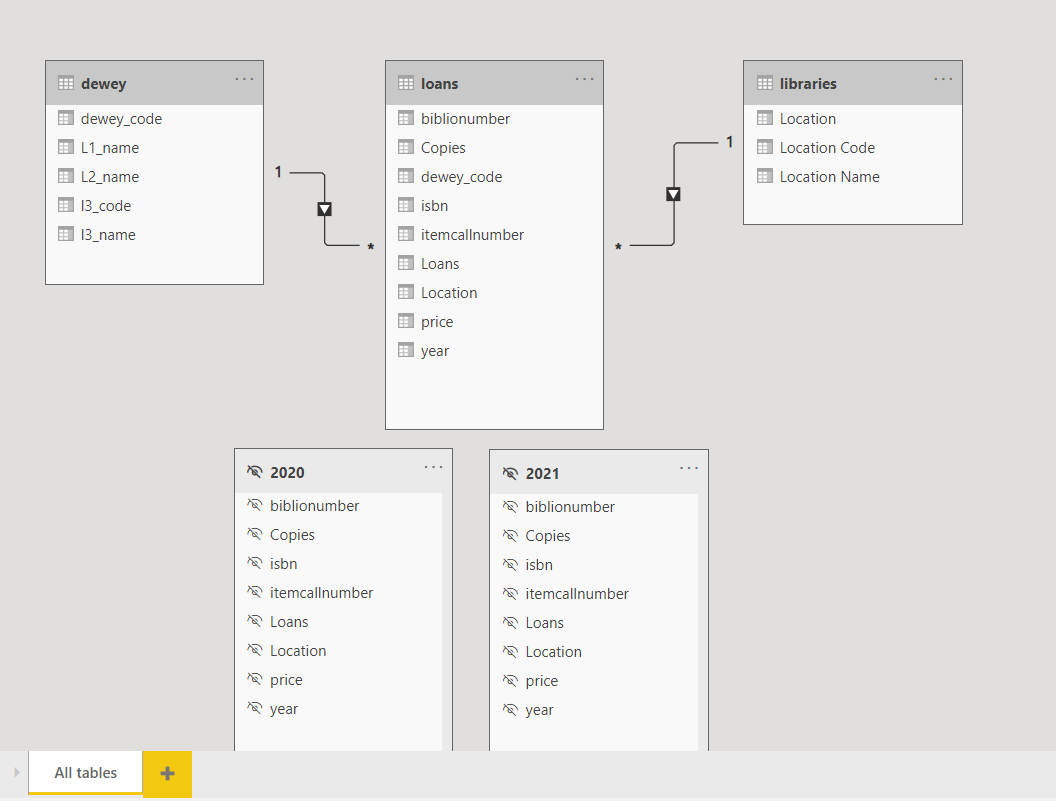Switch to the All tables tab

point(86,773)
